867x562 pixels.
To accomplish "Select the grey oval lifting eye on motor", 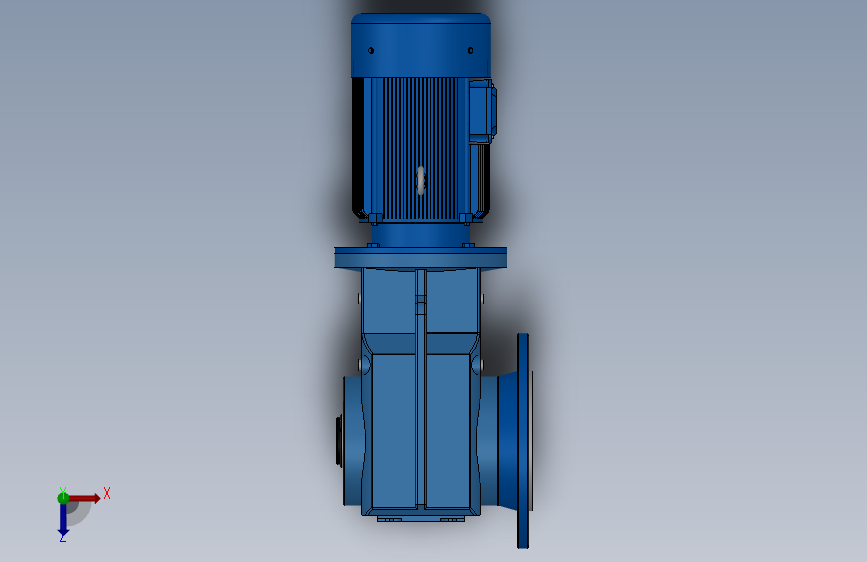I will tap(421, 180).
